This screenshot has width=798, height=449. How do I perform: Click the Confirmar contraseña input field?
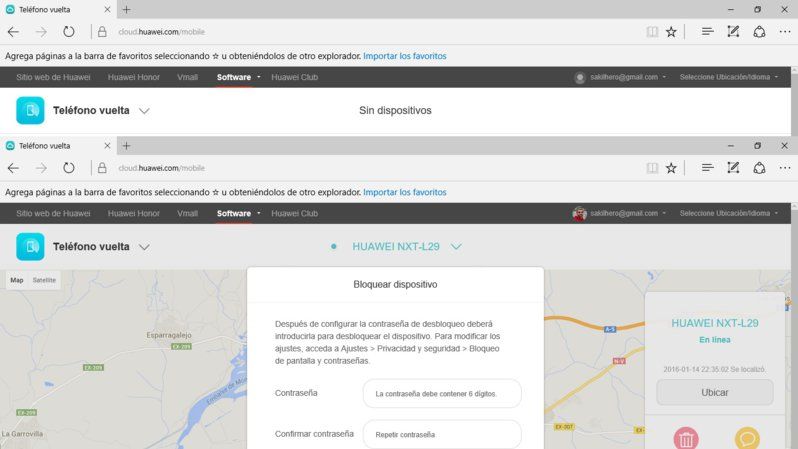click(442, 434)
